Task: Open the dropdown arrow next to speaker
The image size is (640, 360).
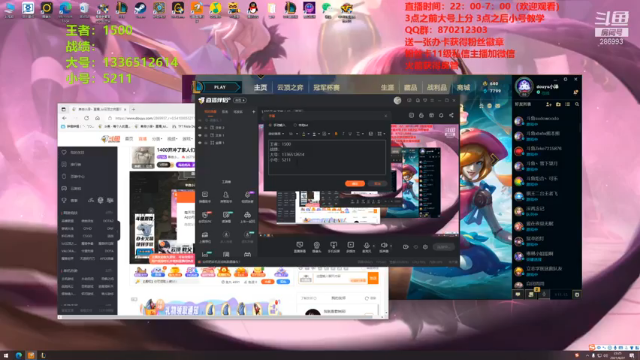Action: click(391, 246)
